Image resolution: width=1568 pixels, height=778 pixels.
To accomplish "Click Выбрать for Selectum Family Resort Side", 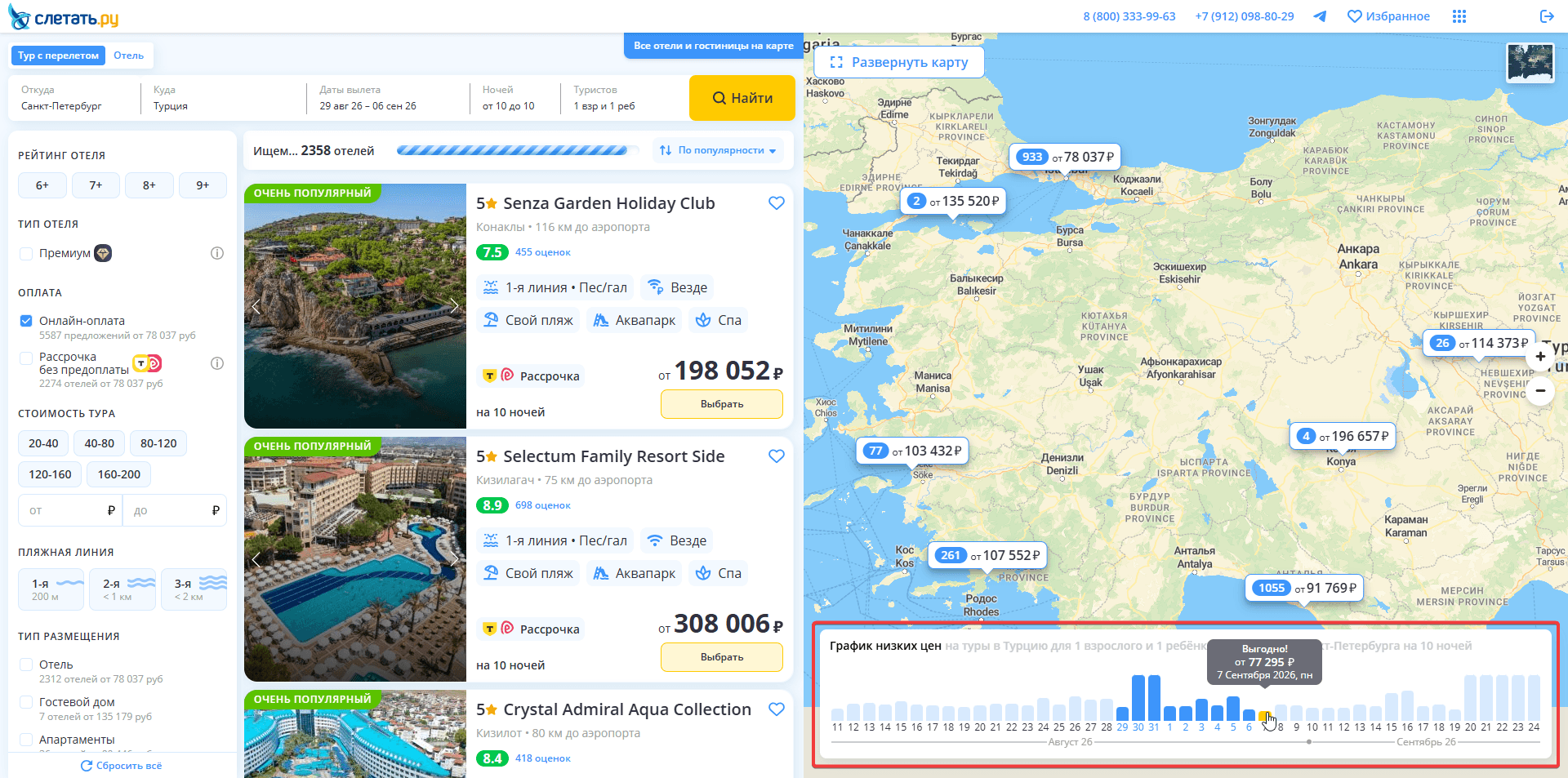I will [x=722, y=657].
